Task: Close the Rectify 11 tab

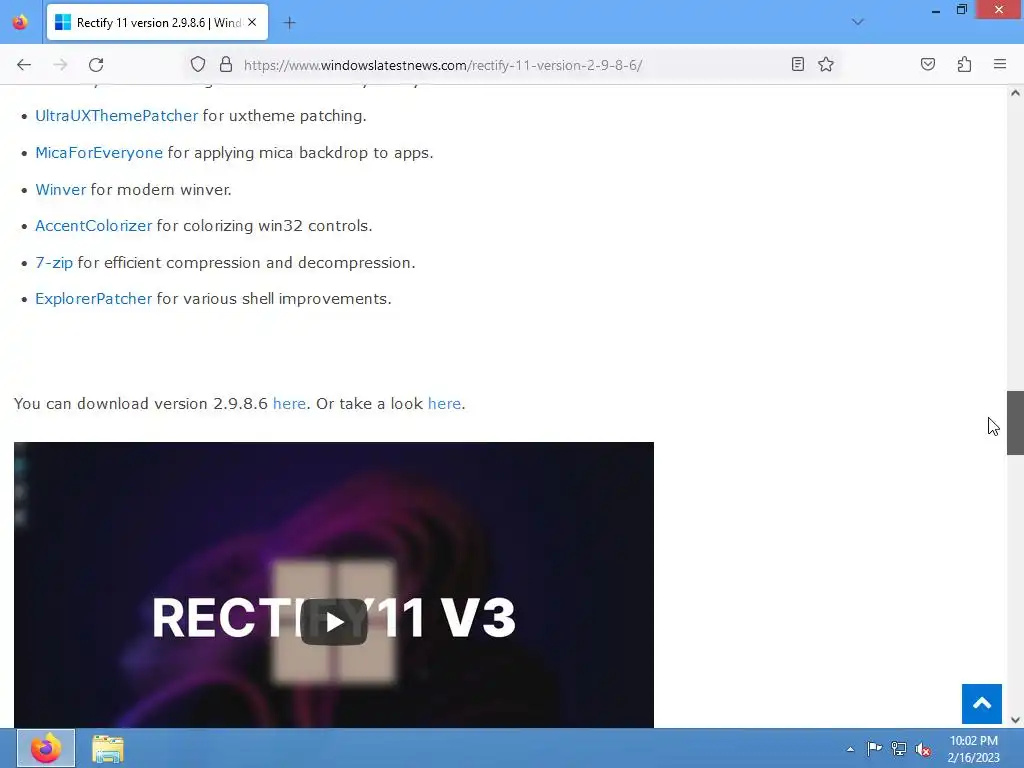Action: point(252,22)
